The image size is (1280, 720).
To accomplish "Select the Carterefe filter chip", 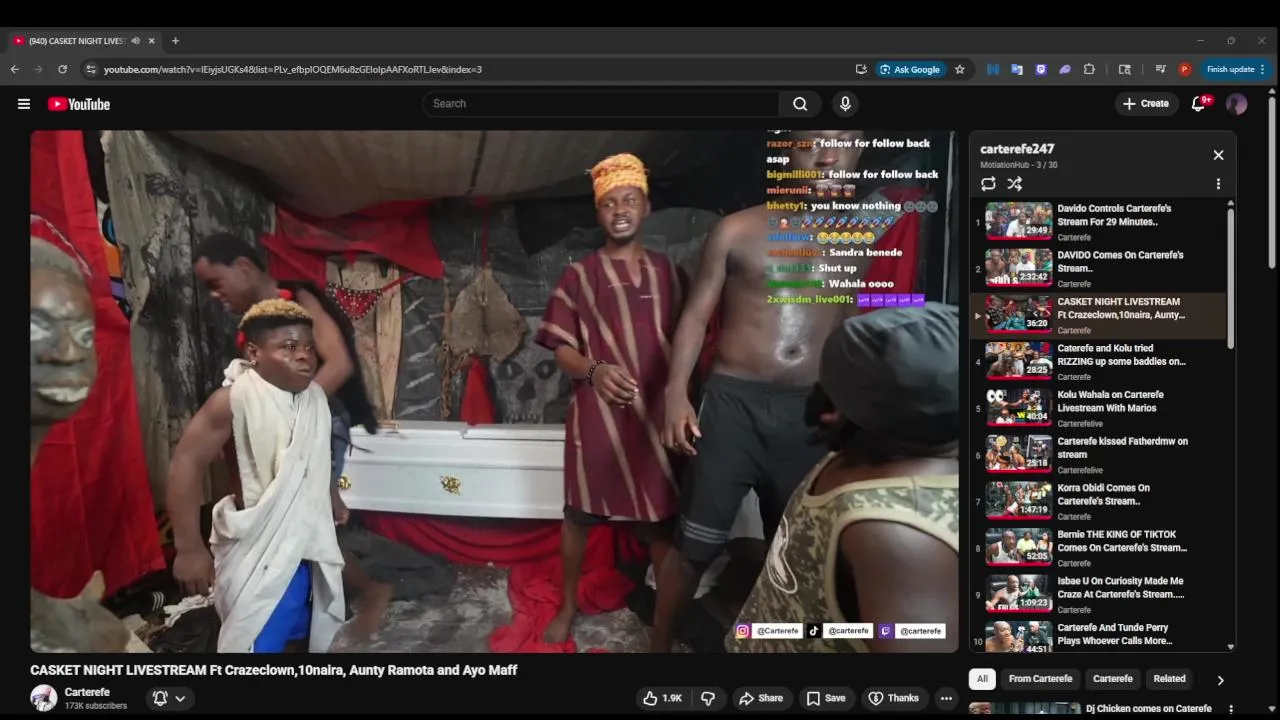I will click(x=1112, y=679).
